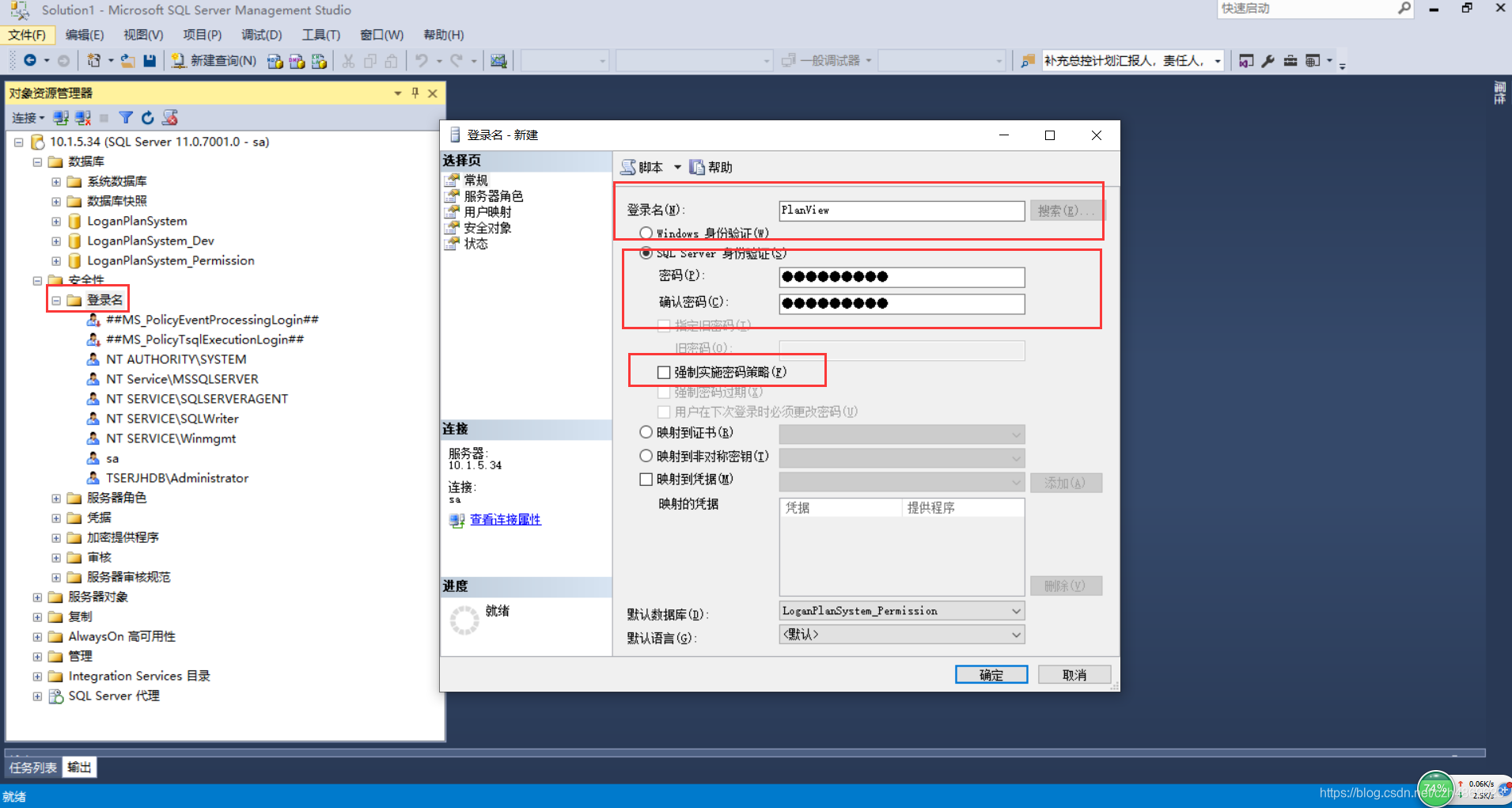Select 映射到证书 radio button
The image size is (1512, 808).
(646, 432)
